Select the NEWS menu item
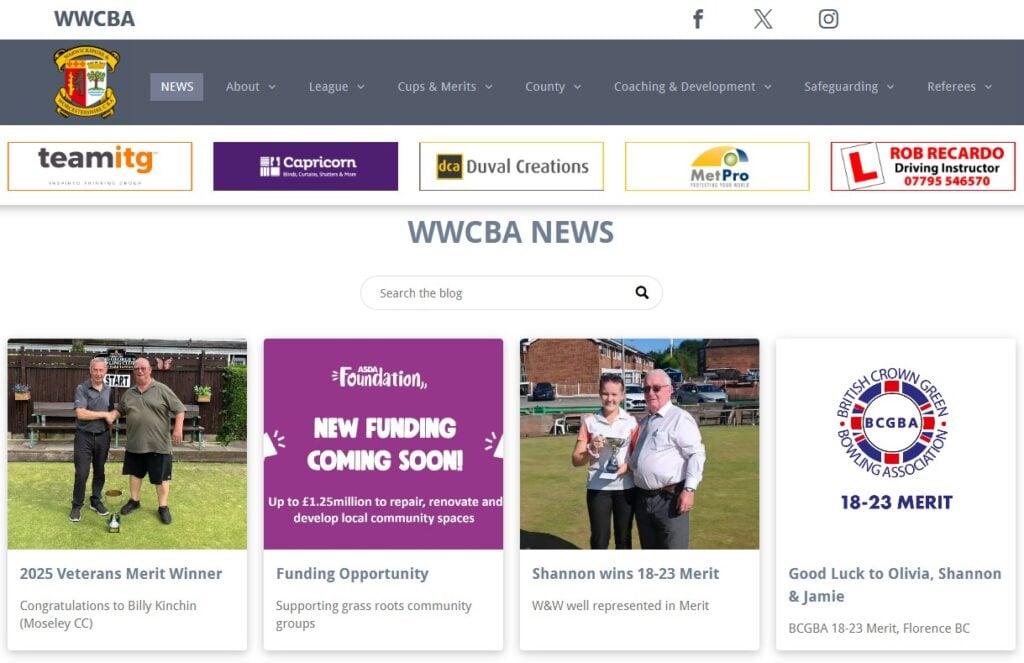Viewport: 1024px width, 663px height. (x=176, y=86)
